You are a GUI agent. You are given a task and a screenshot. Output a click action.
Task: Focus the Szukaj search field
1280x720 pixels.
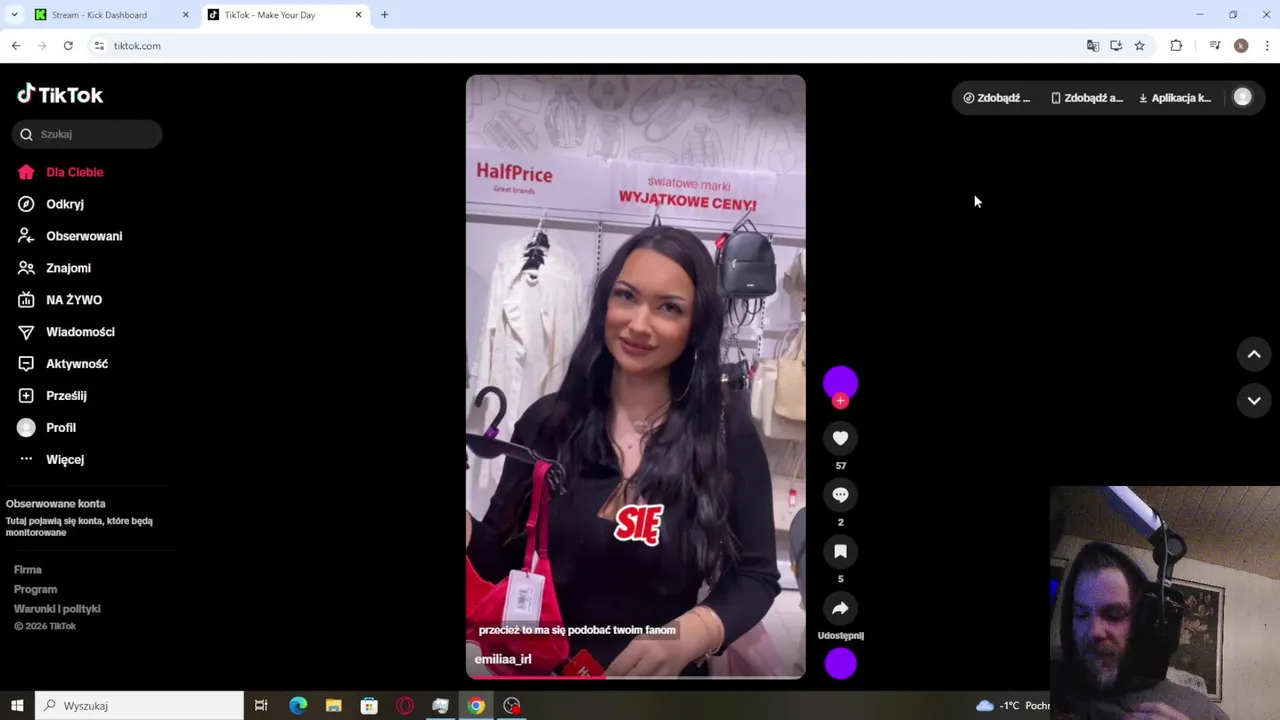[x=87, y=134]
